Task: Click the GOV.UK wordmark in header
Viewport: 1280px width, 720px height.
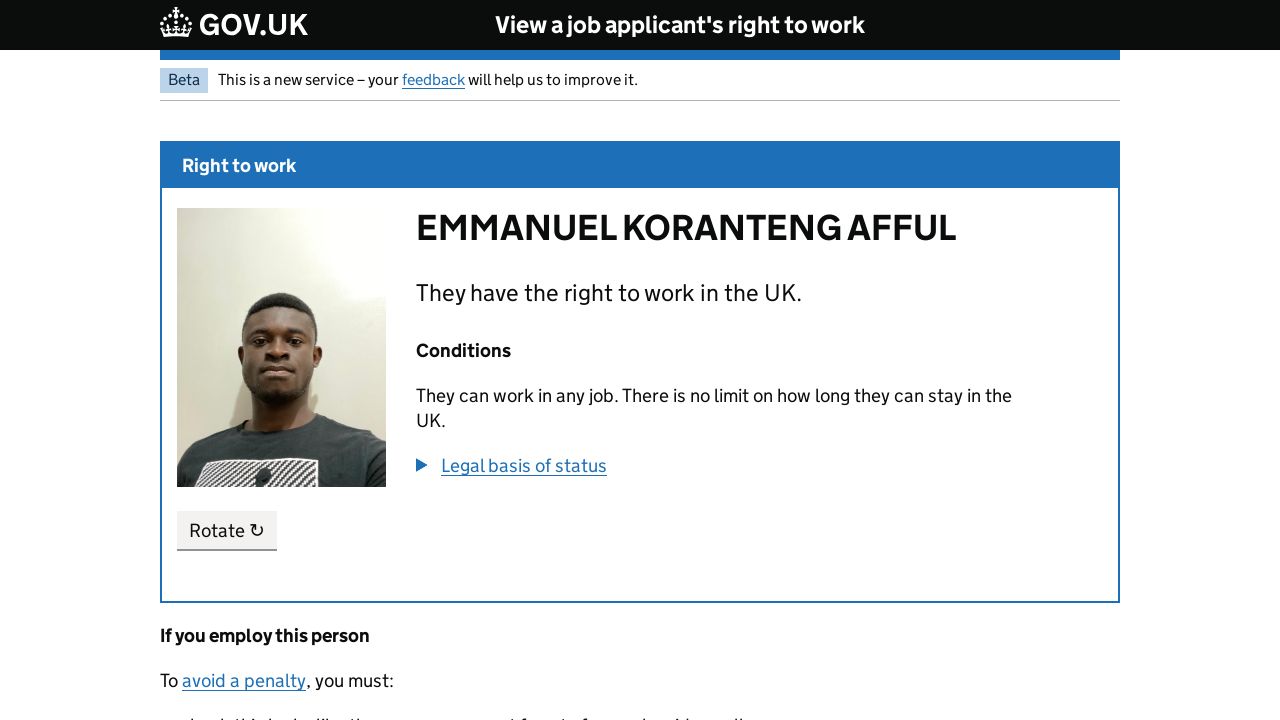Action: click(253, 25)
